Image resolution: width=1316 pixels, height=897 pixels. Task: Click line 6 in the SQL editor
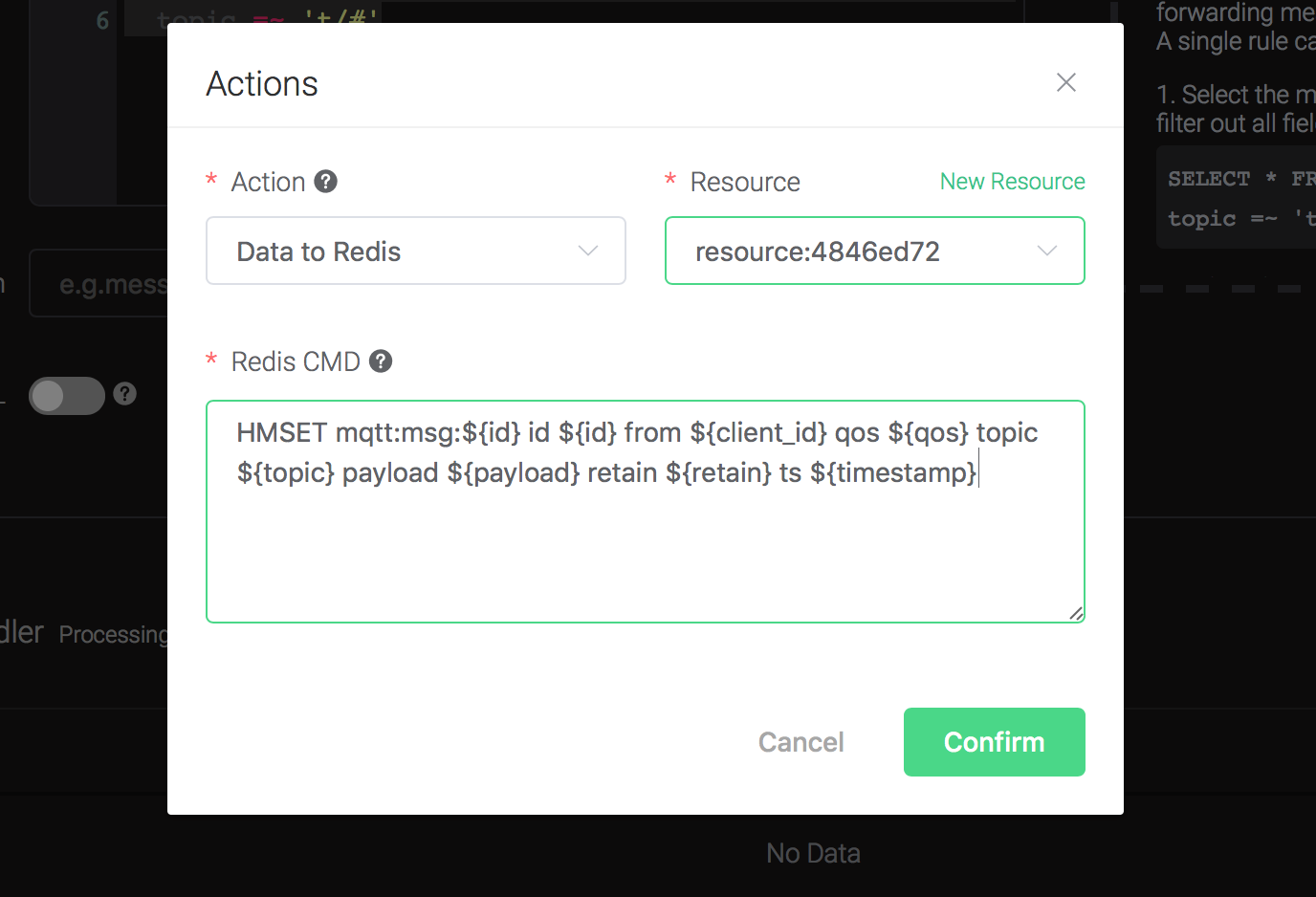pyautogui.click(x=142, y=19)
